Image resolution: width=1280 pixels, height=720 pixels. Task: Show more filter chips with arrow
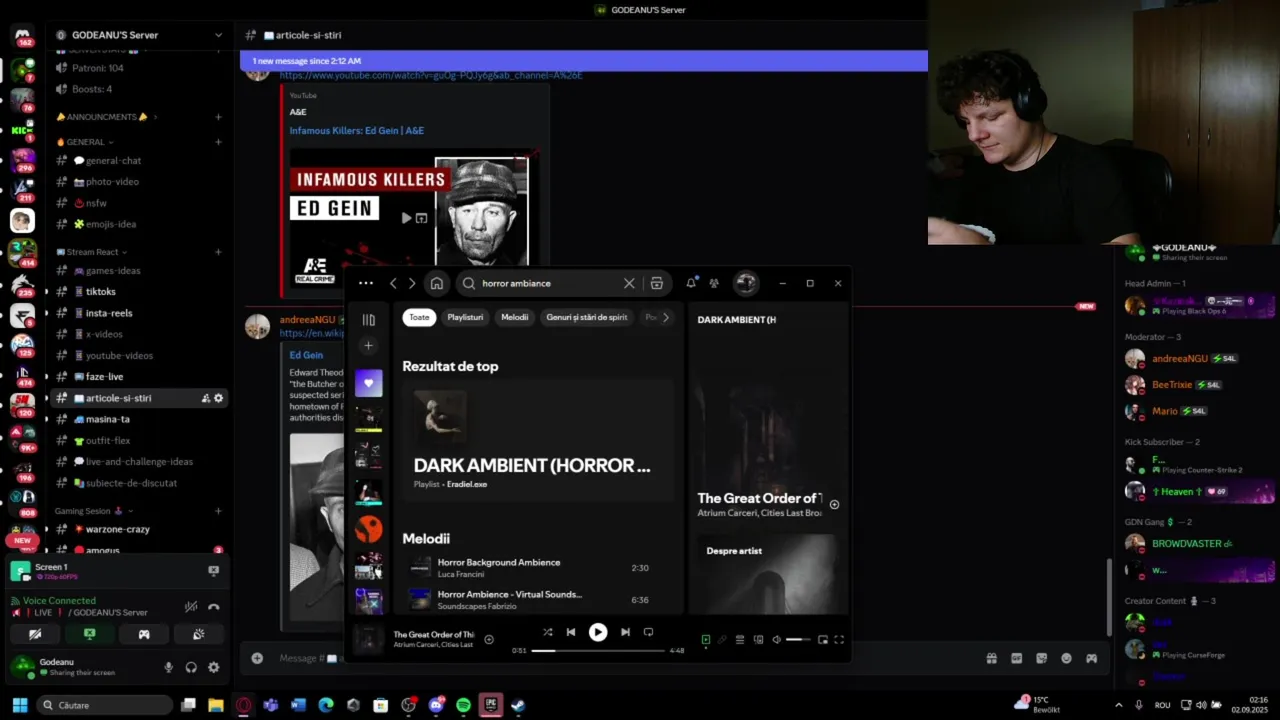(666, 317)
